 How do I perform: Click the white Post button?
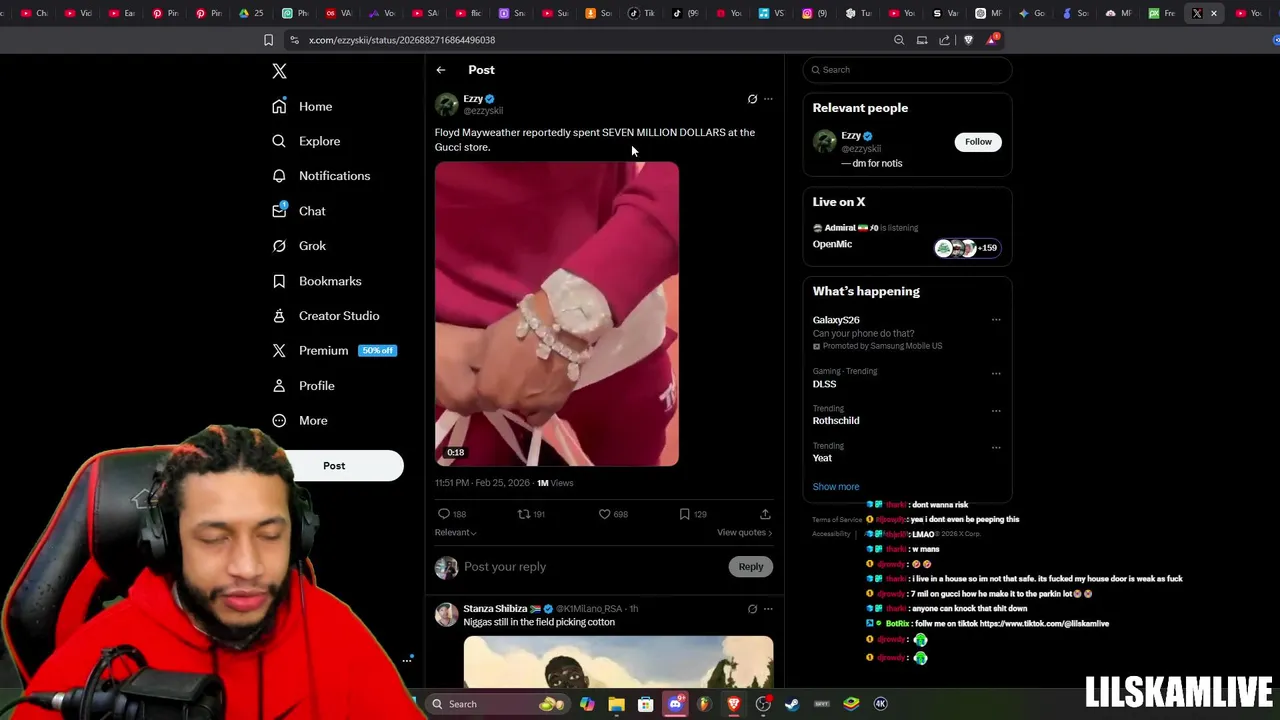point(334,466)
